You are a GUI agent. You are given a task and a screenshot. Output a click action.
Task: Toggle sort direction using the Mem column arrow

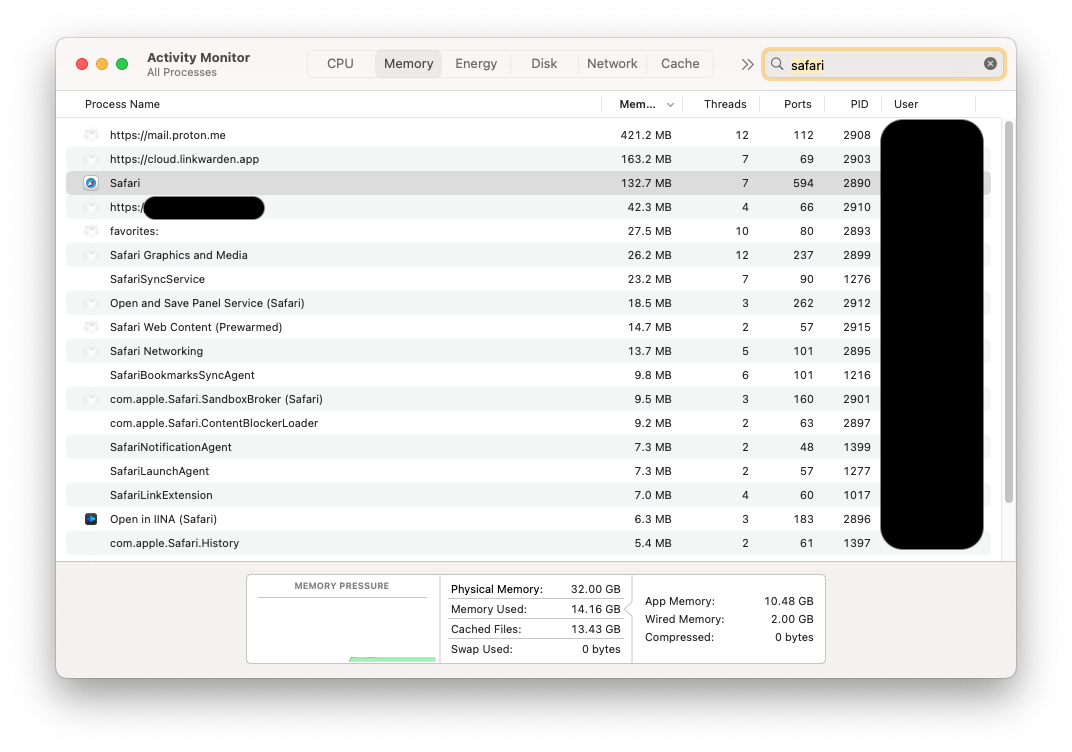[670, 104]
